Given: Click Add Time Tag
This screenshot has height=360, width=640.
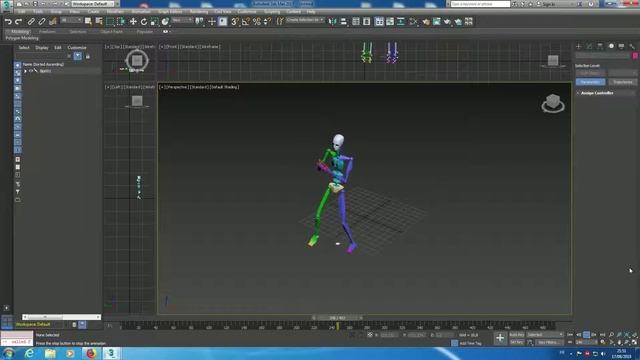Looking at the screenshot, I should (470, 343).
